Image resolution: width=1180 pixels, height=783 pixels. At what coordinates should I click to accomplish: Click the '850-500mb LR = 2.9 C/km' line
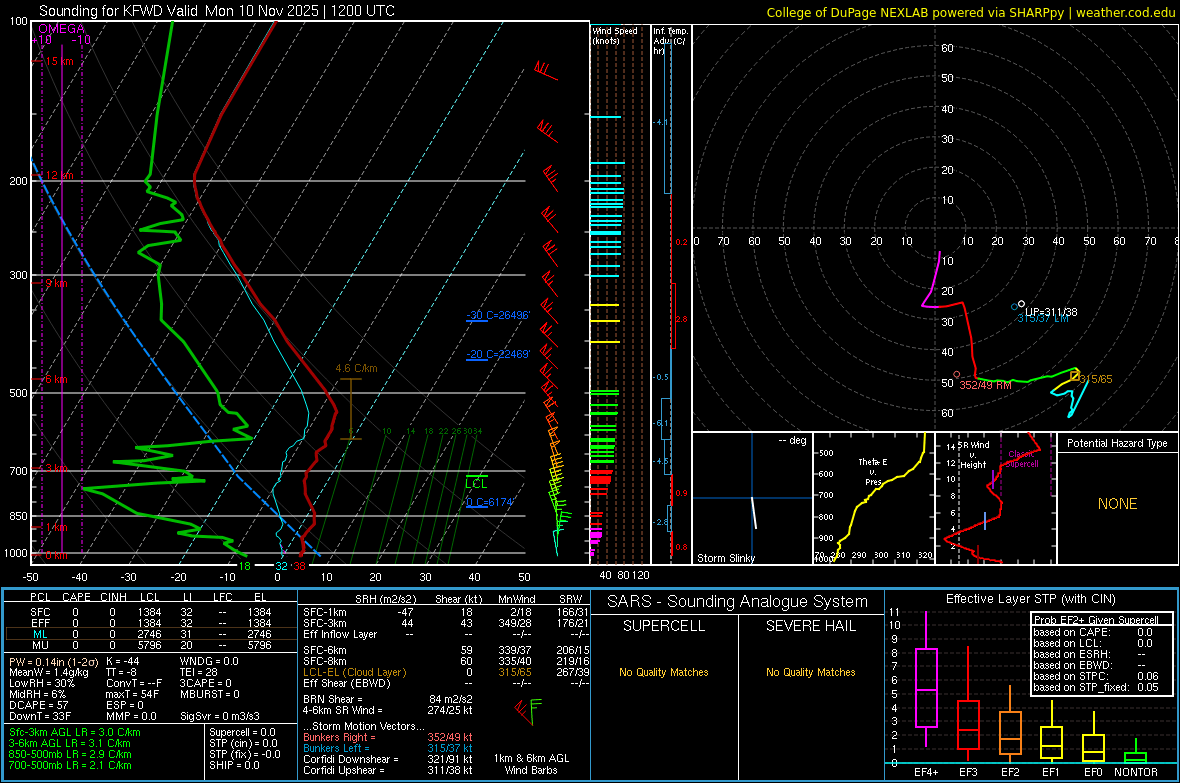(x=70, y=754)
